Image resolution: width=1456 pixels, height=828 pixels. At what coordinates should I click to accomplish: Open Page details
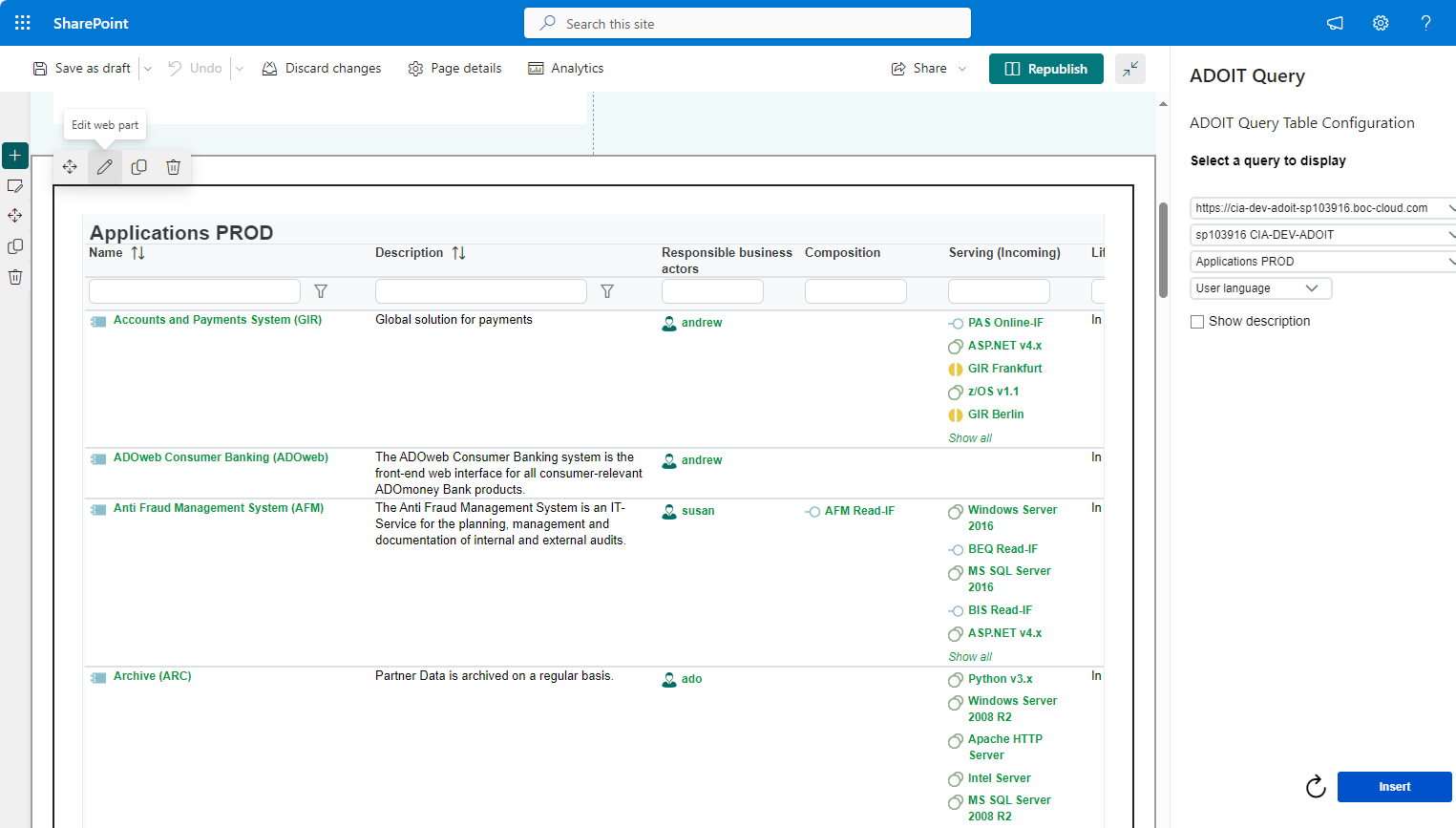454,69
